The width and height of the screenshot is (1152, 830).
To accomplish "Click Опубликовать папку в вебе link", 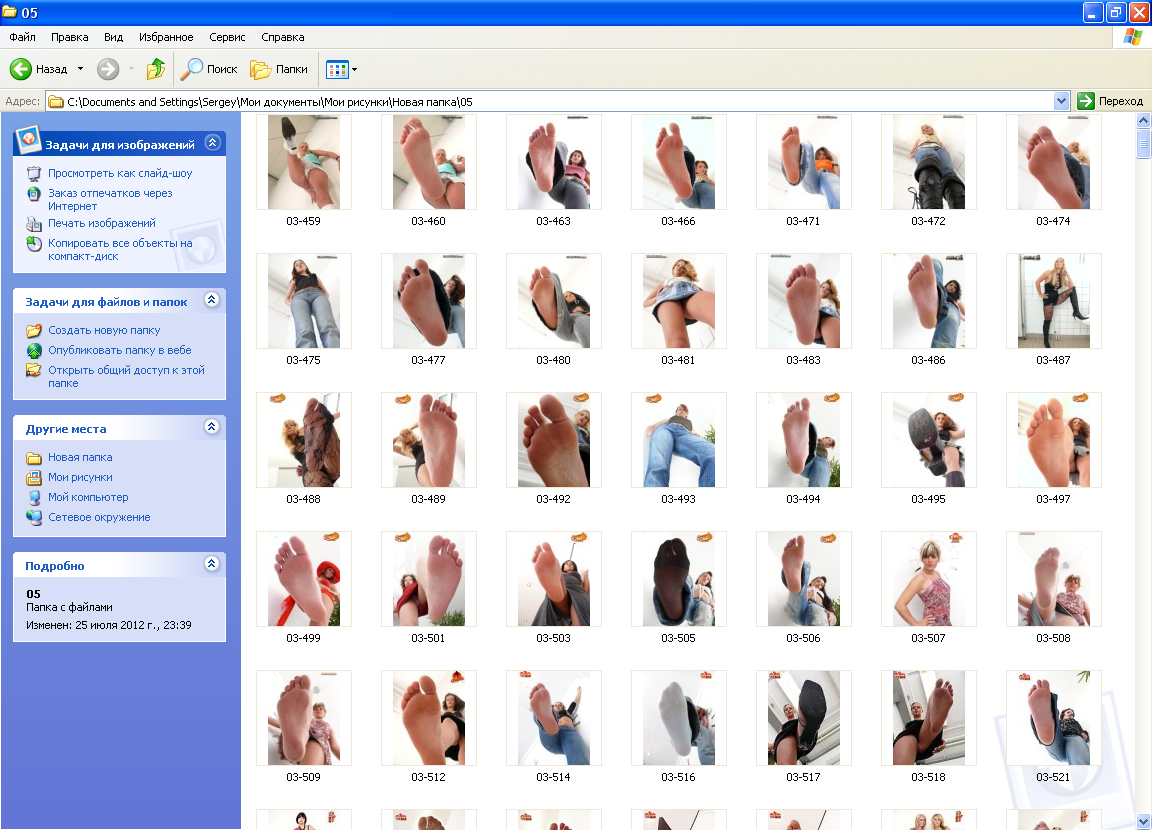I will coord(120,350).
